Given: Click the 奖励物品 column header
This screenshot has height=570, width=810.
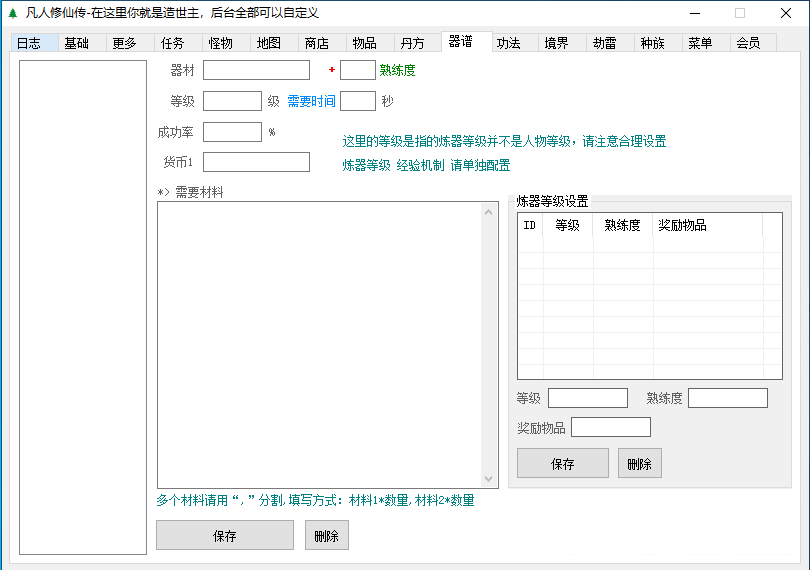Looking at the screenshot, I should pos(708,225).
